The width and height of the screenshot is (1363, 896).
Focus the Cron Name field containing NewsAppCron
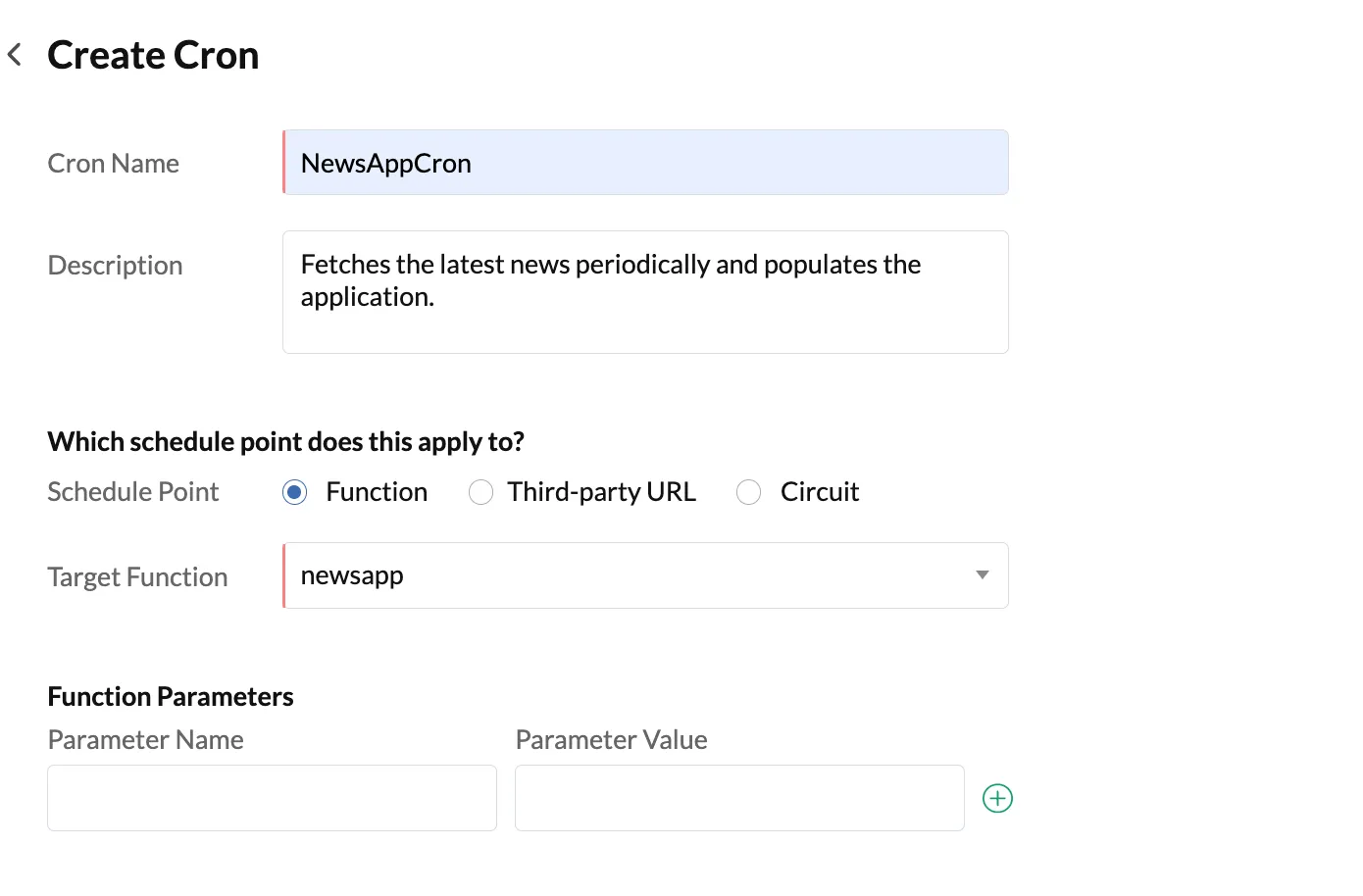(x=645, y=162)
